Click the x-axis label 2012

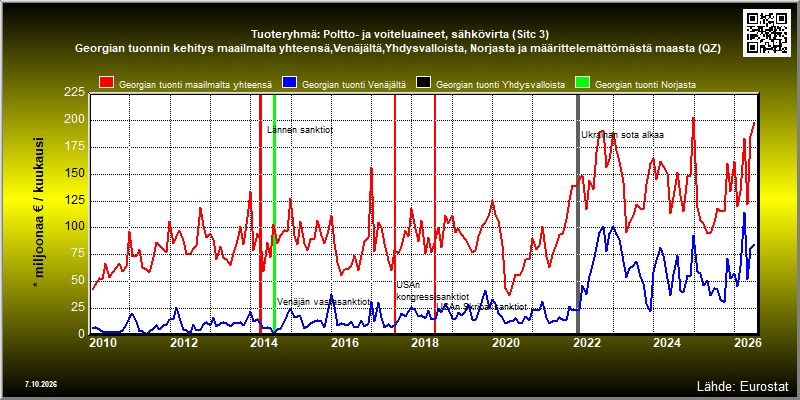(x=183, y=342)
